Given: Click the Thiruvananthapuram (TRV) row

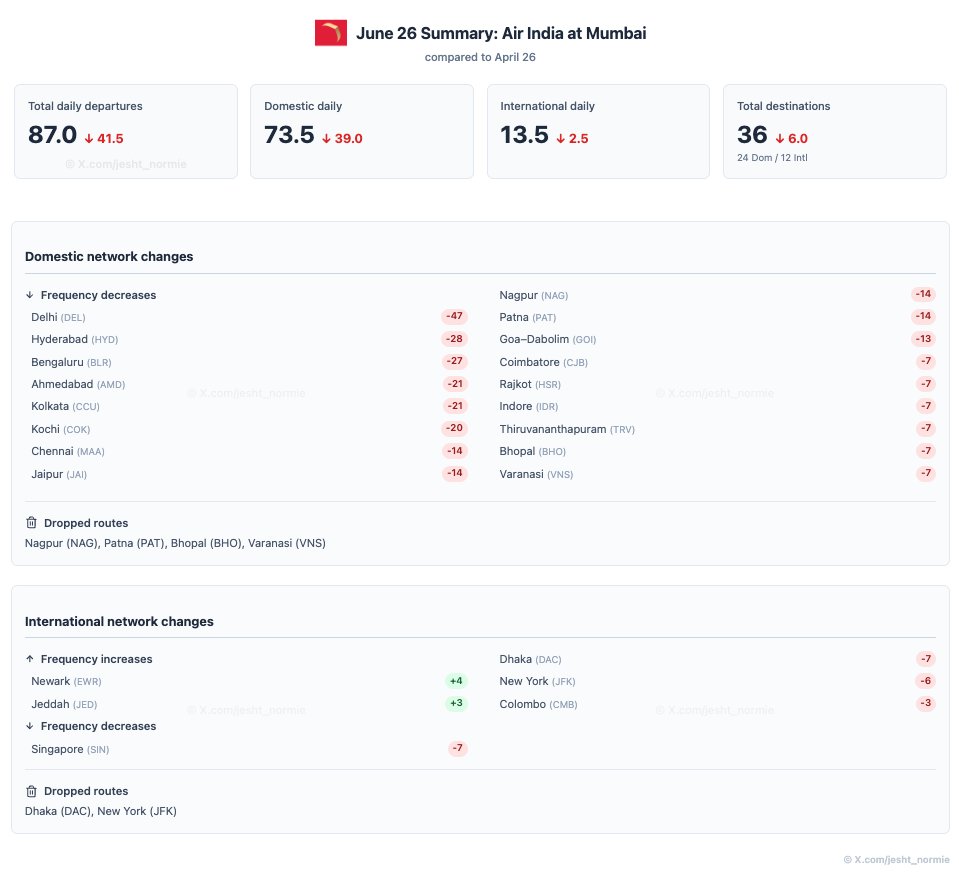Looking at the screenshot, I should point(717,429).
